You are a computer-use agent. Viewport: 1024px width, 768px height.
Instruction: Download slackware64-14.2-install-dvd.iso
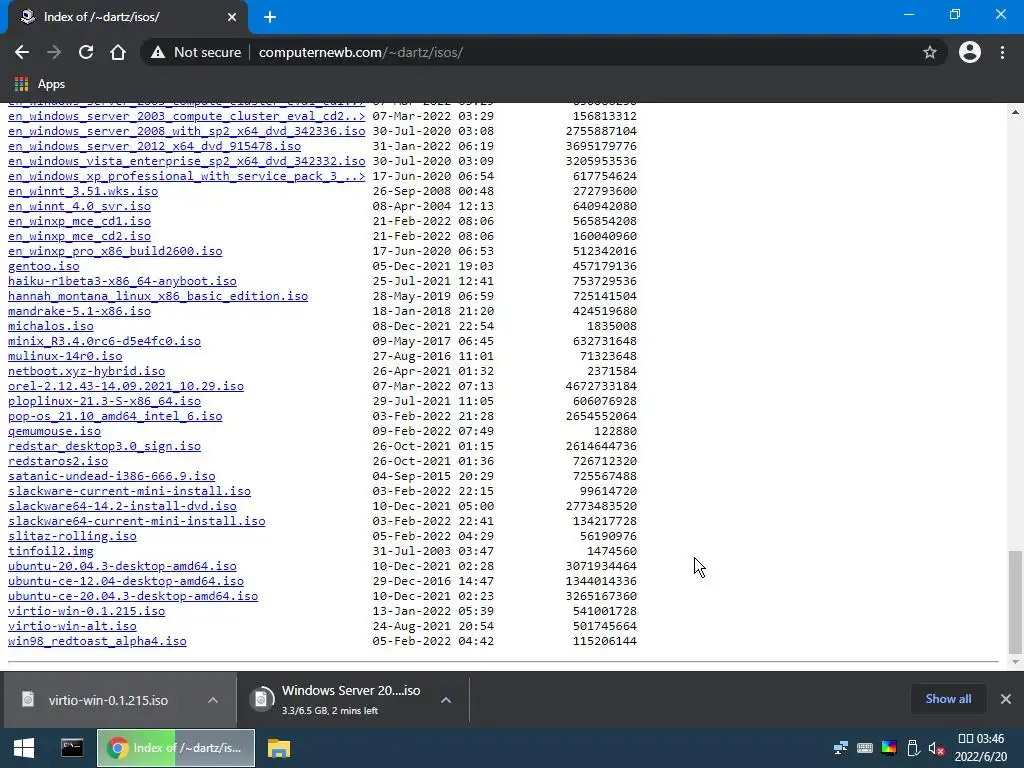tap(122, 505)
